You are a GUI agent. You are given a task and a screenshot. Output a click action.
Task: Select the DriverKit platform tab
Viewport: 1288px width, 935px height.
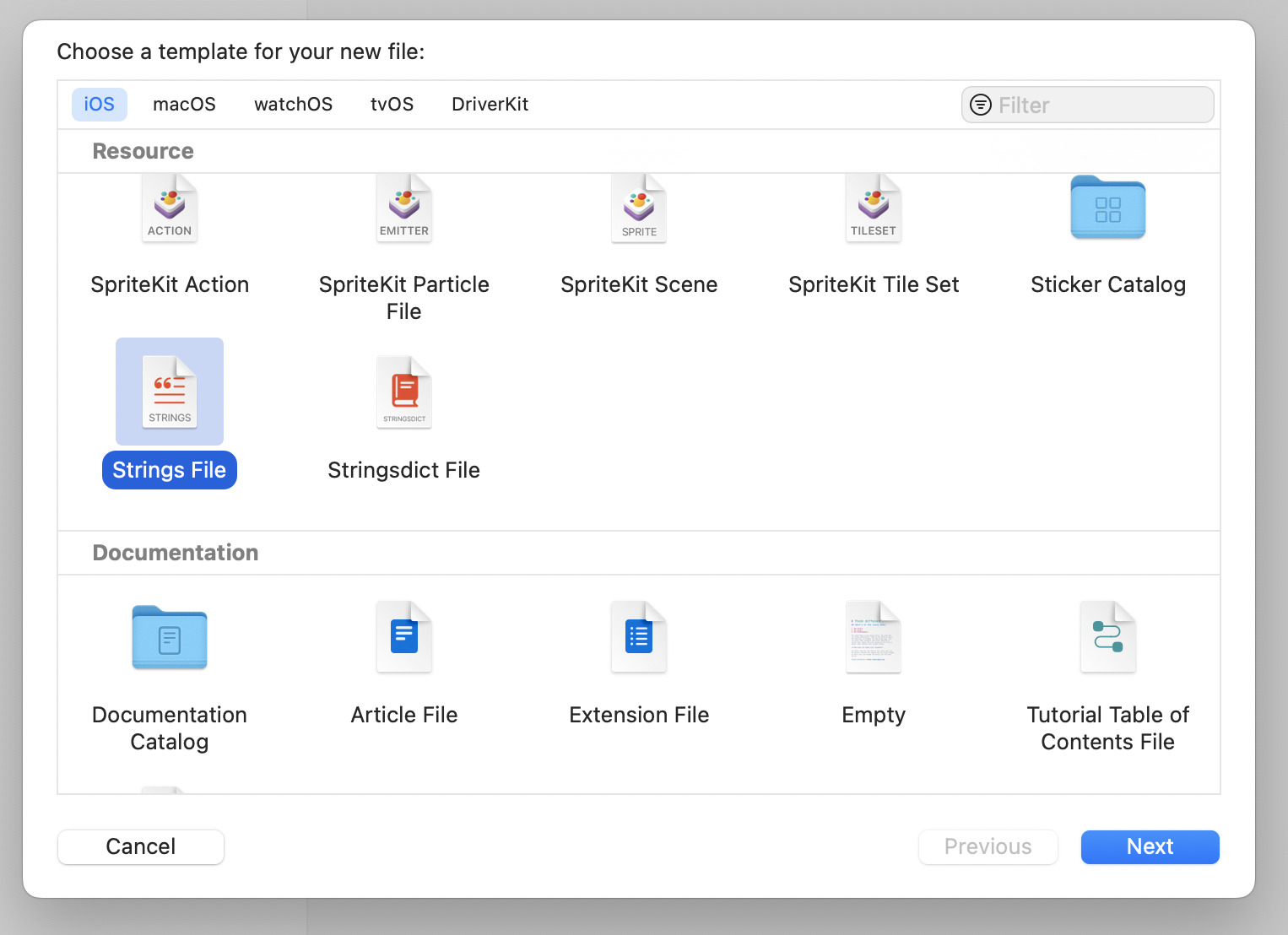click(x=490, y=104)
